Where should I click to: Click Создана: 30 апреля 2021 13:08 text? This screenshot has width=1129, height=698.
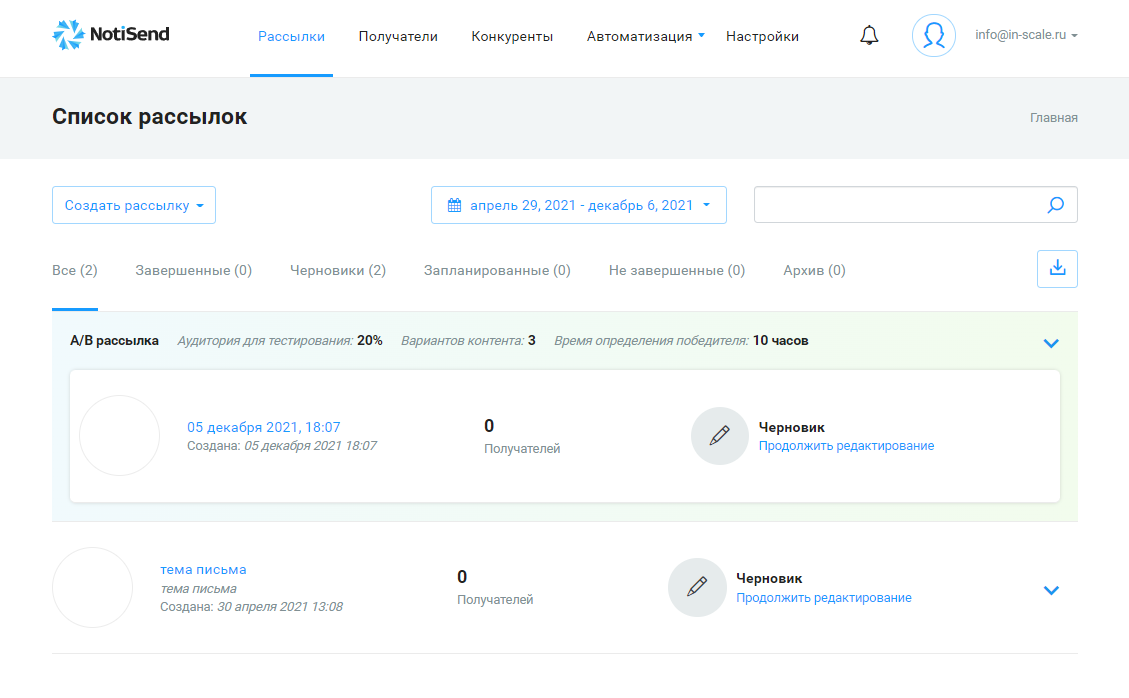pyautogui.click(x=251, y=607)
